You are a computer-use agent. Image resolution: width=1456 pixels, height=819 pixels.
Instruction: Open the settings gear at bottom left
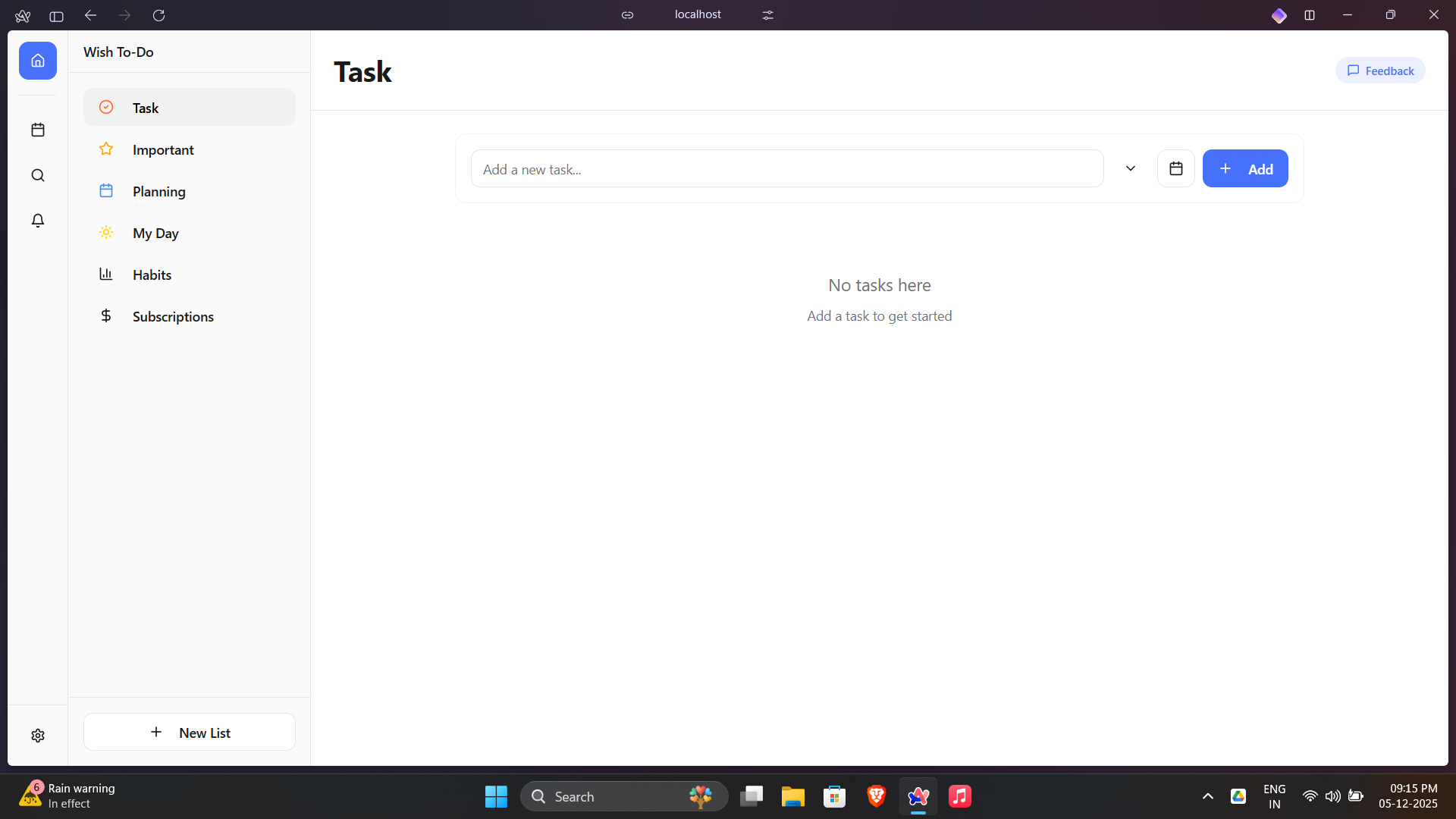point(38,735)
